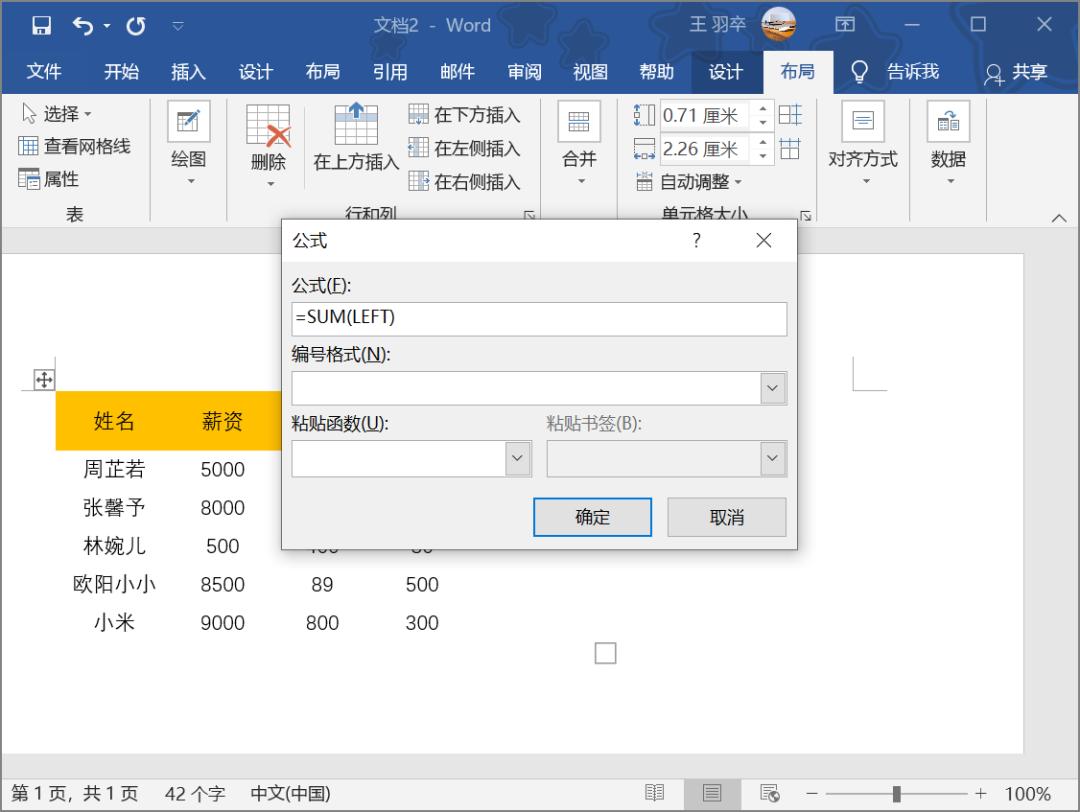Open the 文件 menu

click(44, 71)
